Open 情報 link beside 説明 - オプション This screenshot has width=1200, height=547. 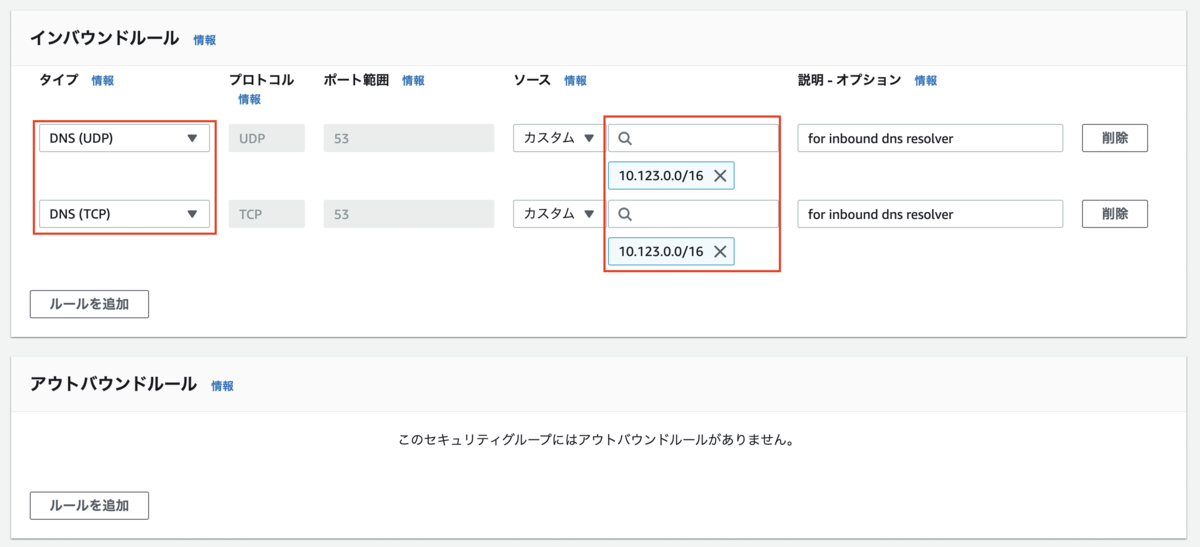[925, 81]
